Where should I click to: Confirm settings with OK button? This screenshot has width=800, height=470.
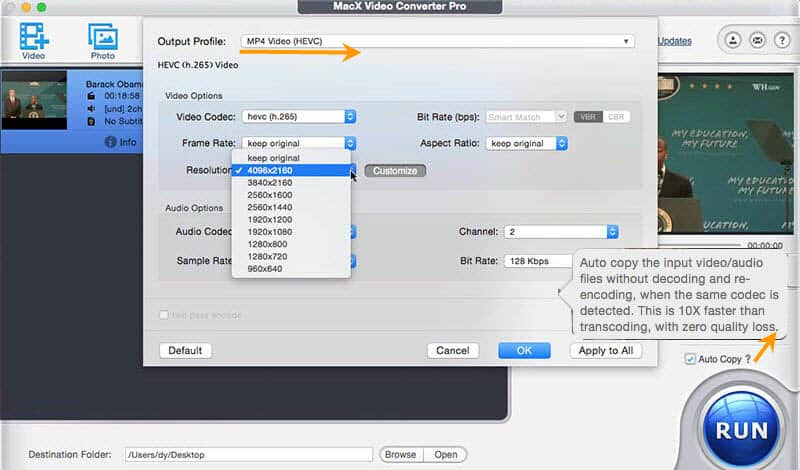point(524,351)
